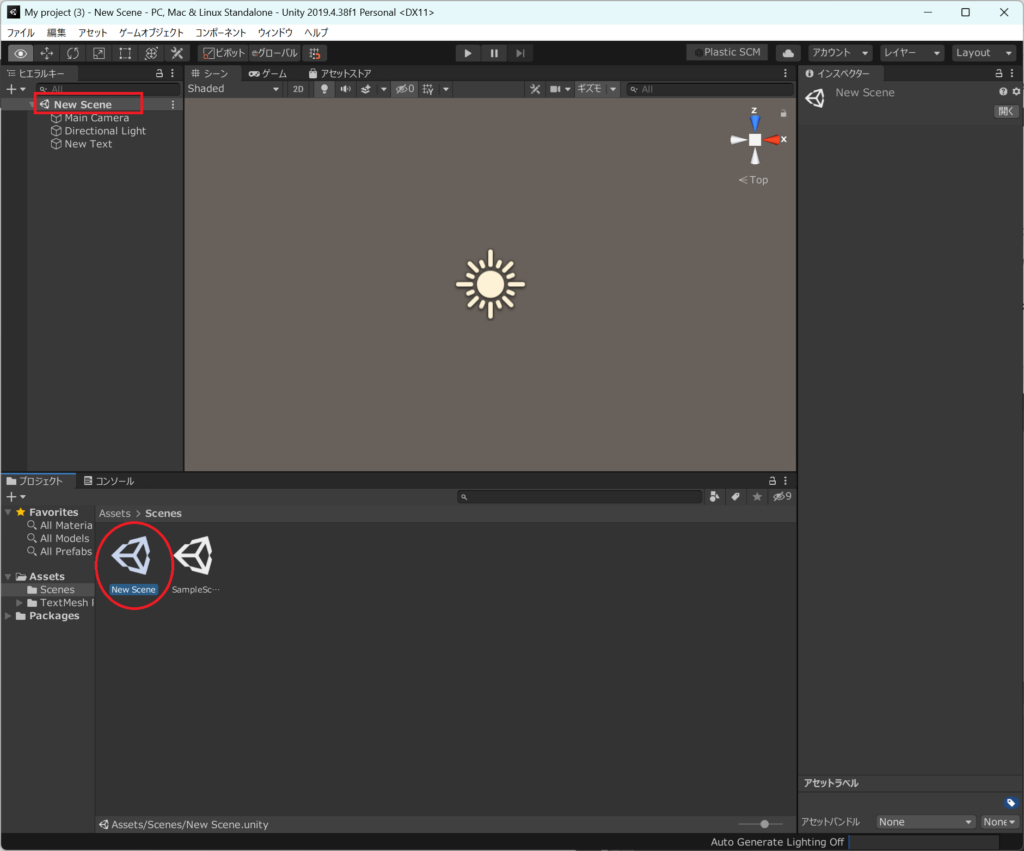
Task: Toggle pivot/center handle position button
Action: pyautogui.click(x=224, y=53)
